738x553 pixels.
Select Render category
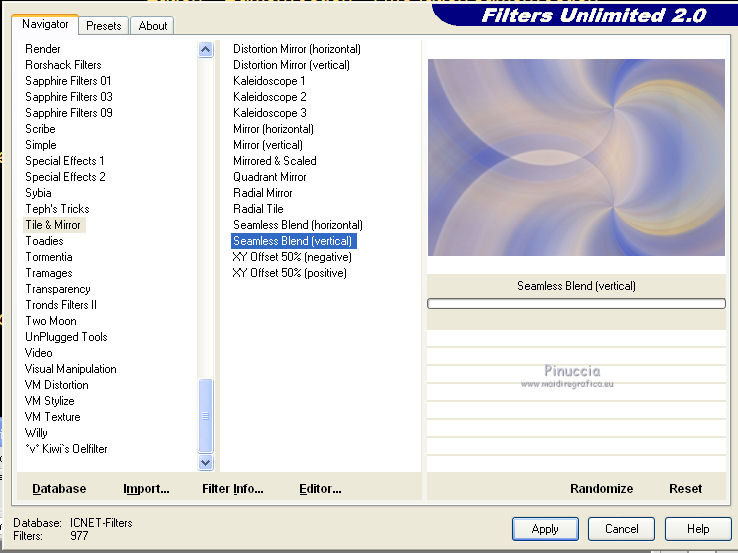[43, 49]
